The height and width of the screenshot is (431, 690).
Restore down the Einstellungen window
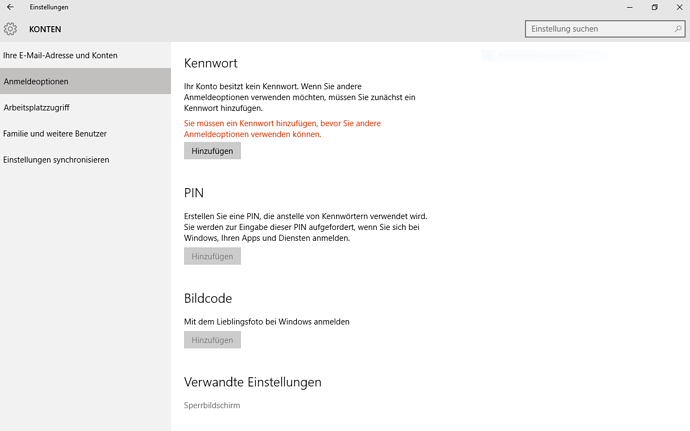coord(655,7)
